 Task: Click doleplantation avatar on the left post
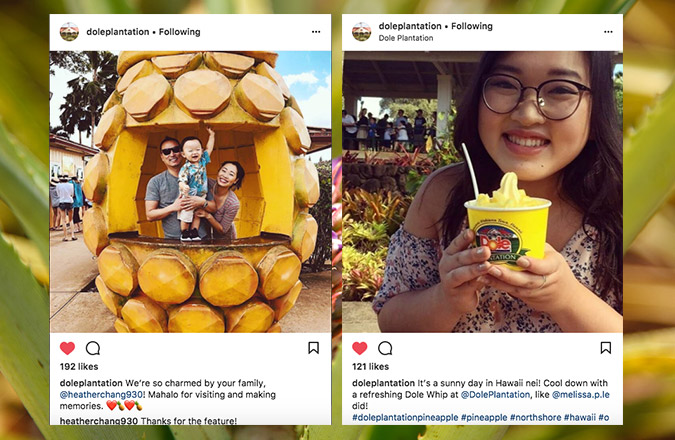(x=69, y=32)
